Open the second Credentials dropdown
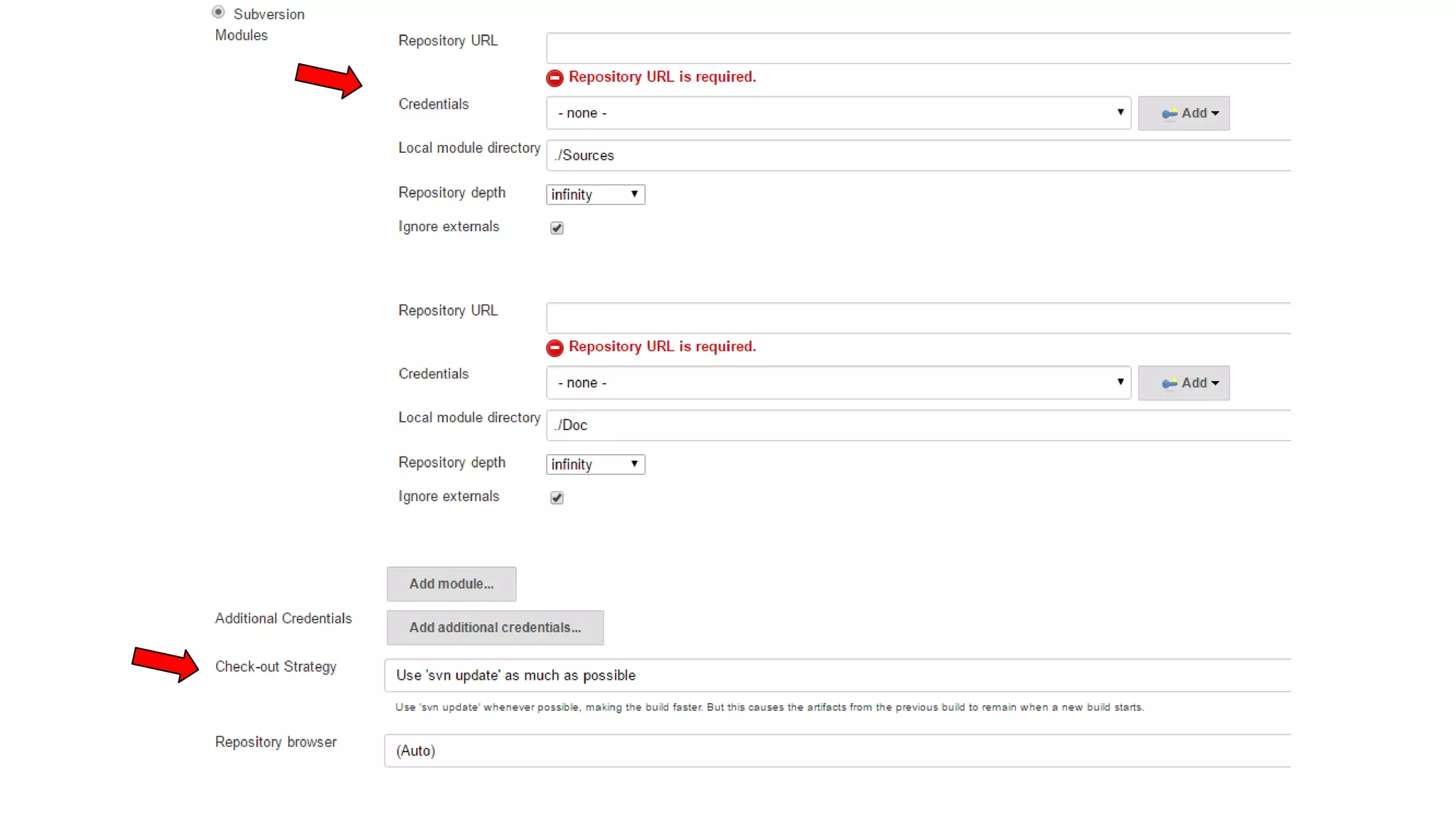This screenshot has width=1456, height=819. [837, 382]
